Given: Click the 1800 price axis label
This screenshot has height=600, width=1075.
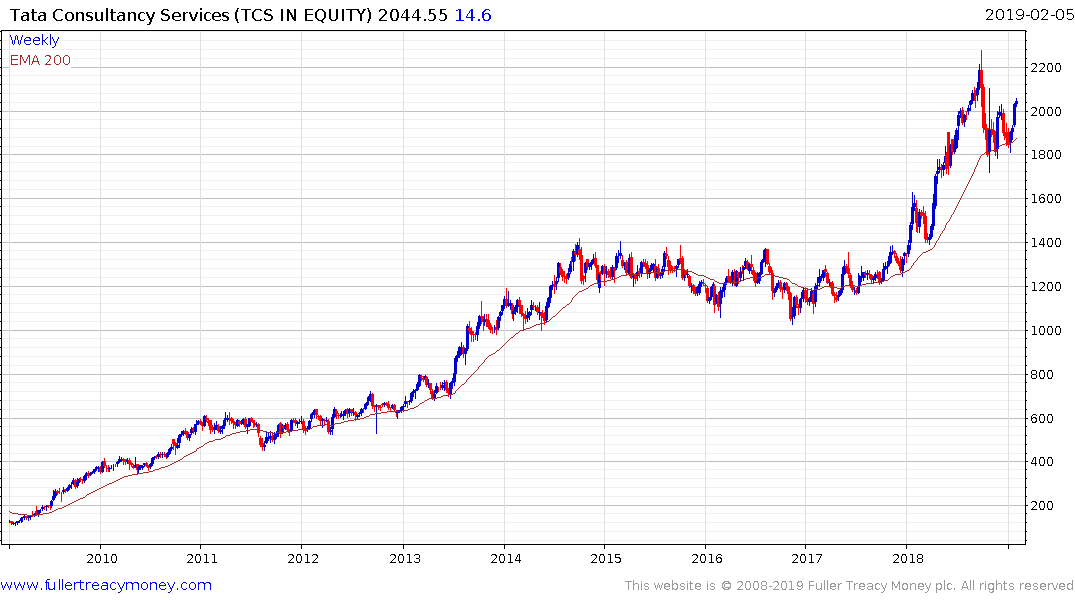Looking at the screenshot, I should tap(1046, 155).
